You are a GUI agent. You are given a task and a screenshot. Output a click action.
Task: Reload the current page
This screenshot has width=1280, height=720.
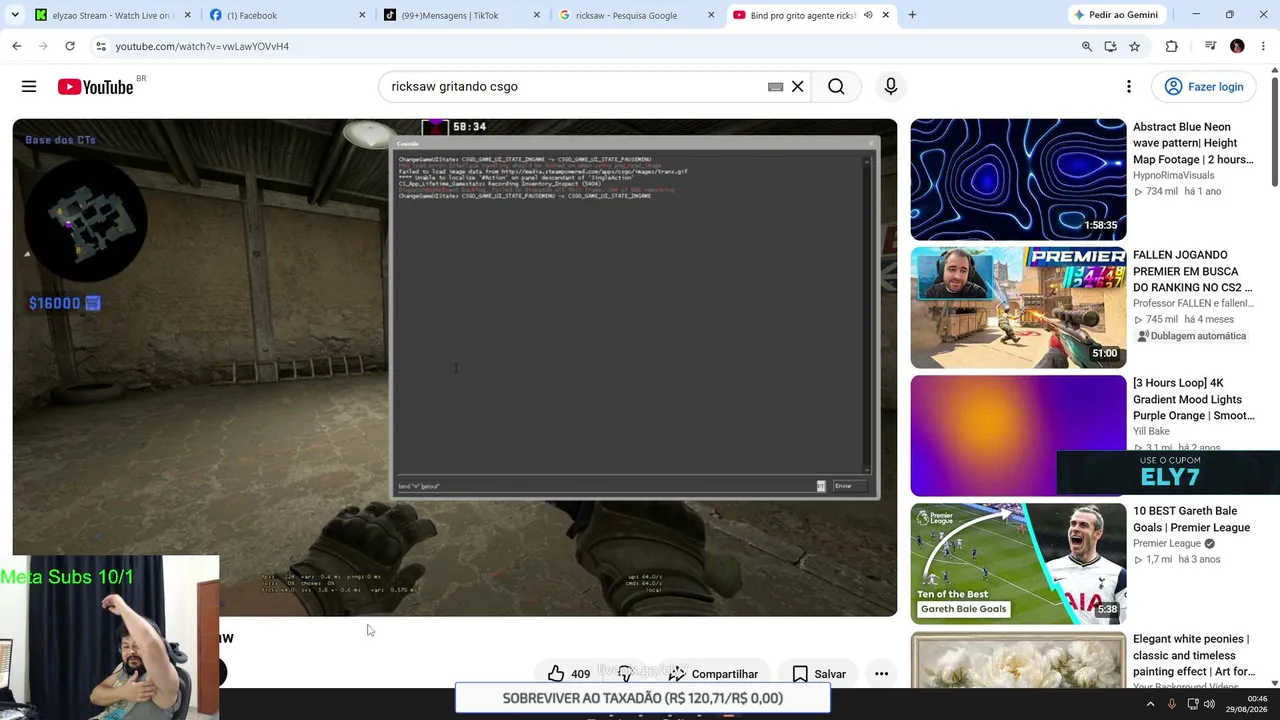point(70,46)
